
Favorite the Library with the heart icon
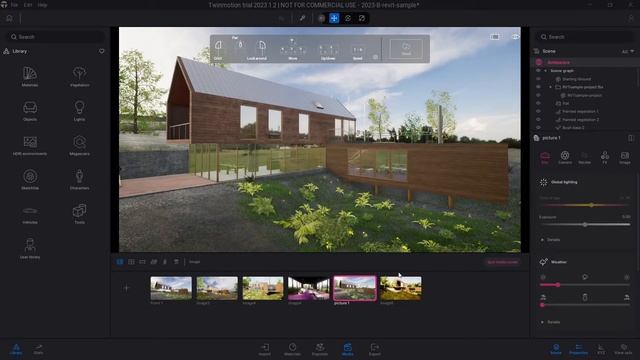pos(102,51)
